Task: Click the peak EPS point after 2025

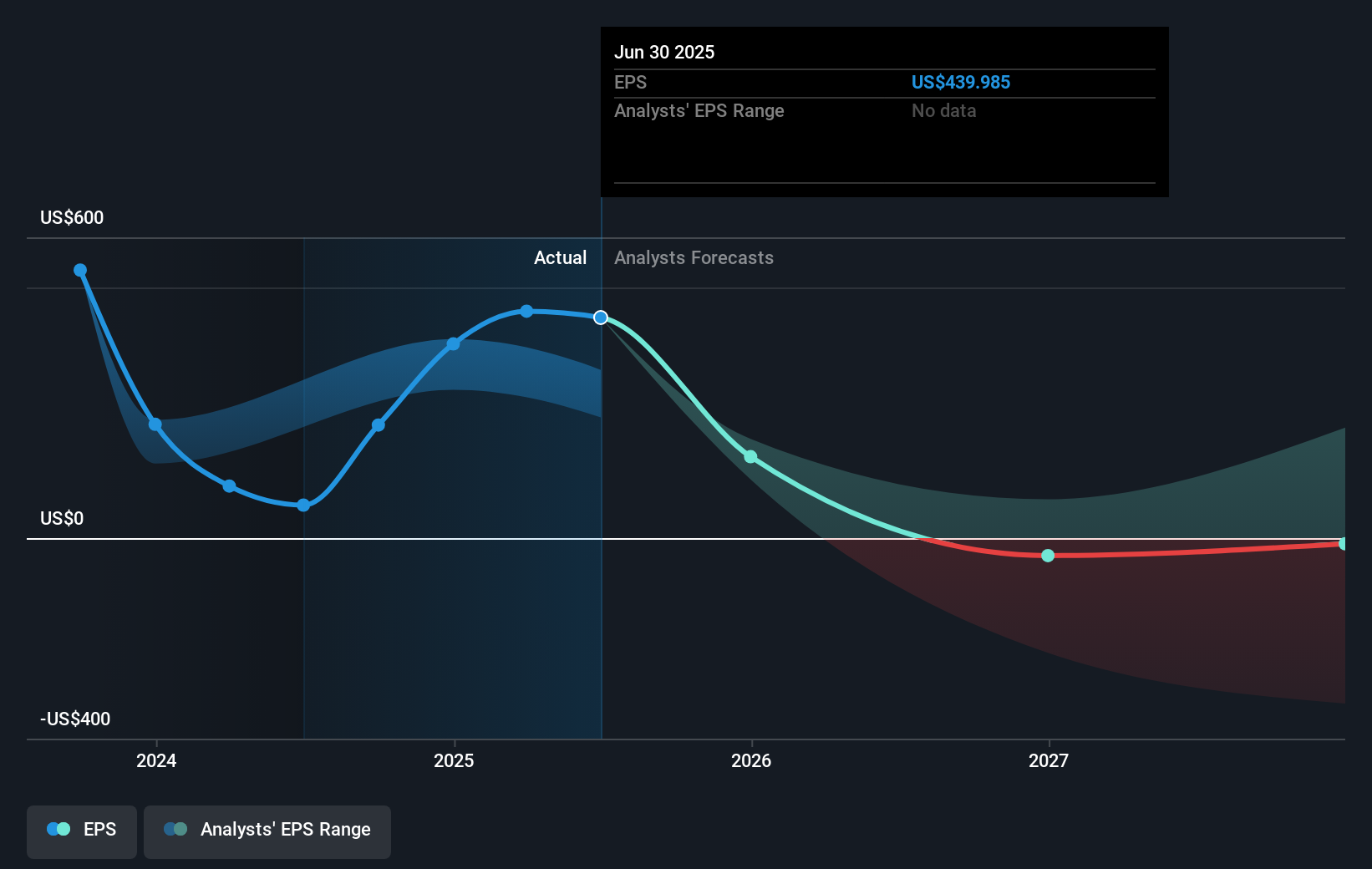Action: [x=526, y=311]
